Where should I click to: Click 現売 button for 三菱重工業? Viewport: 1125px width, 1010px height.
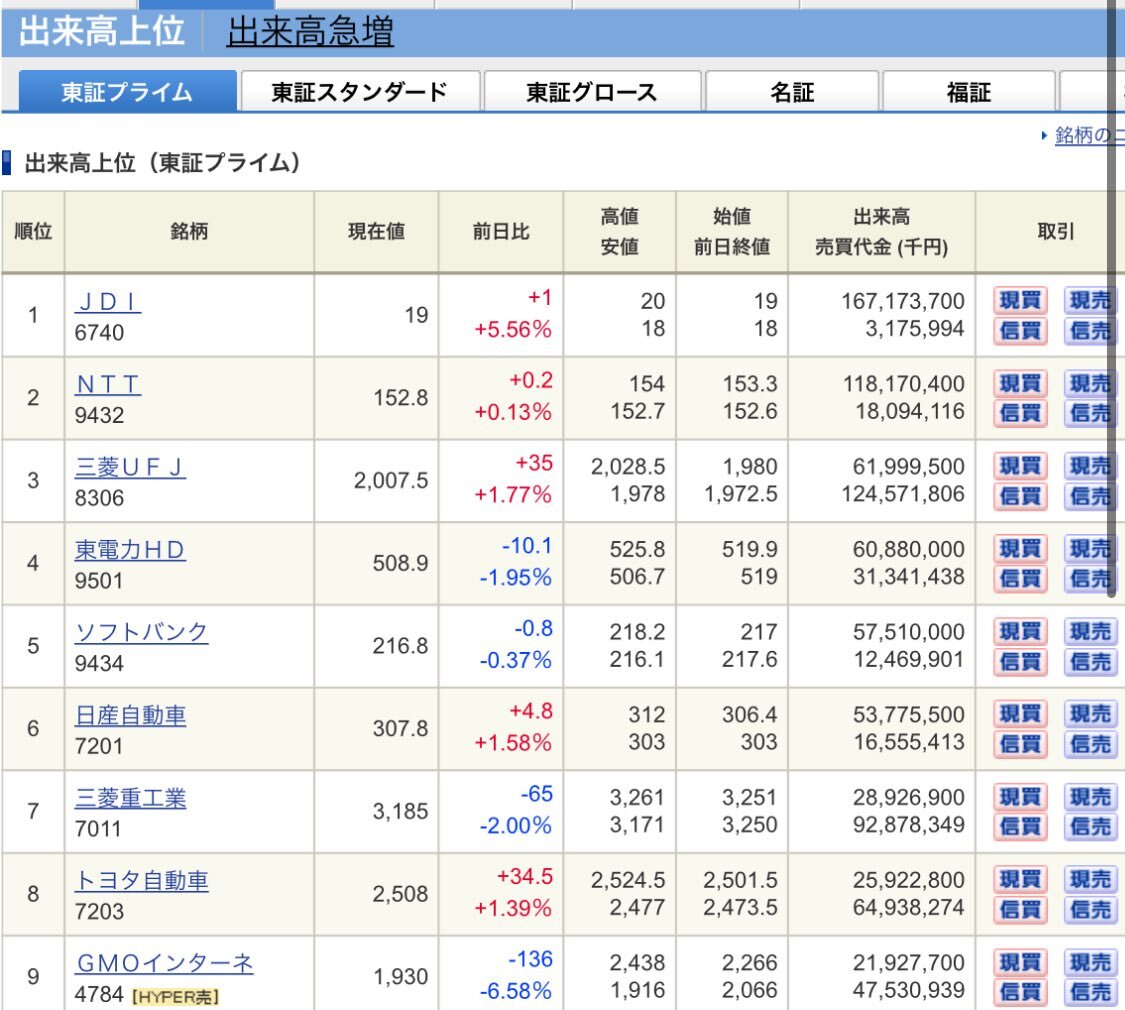(1090, 797)
